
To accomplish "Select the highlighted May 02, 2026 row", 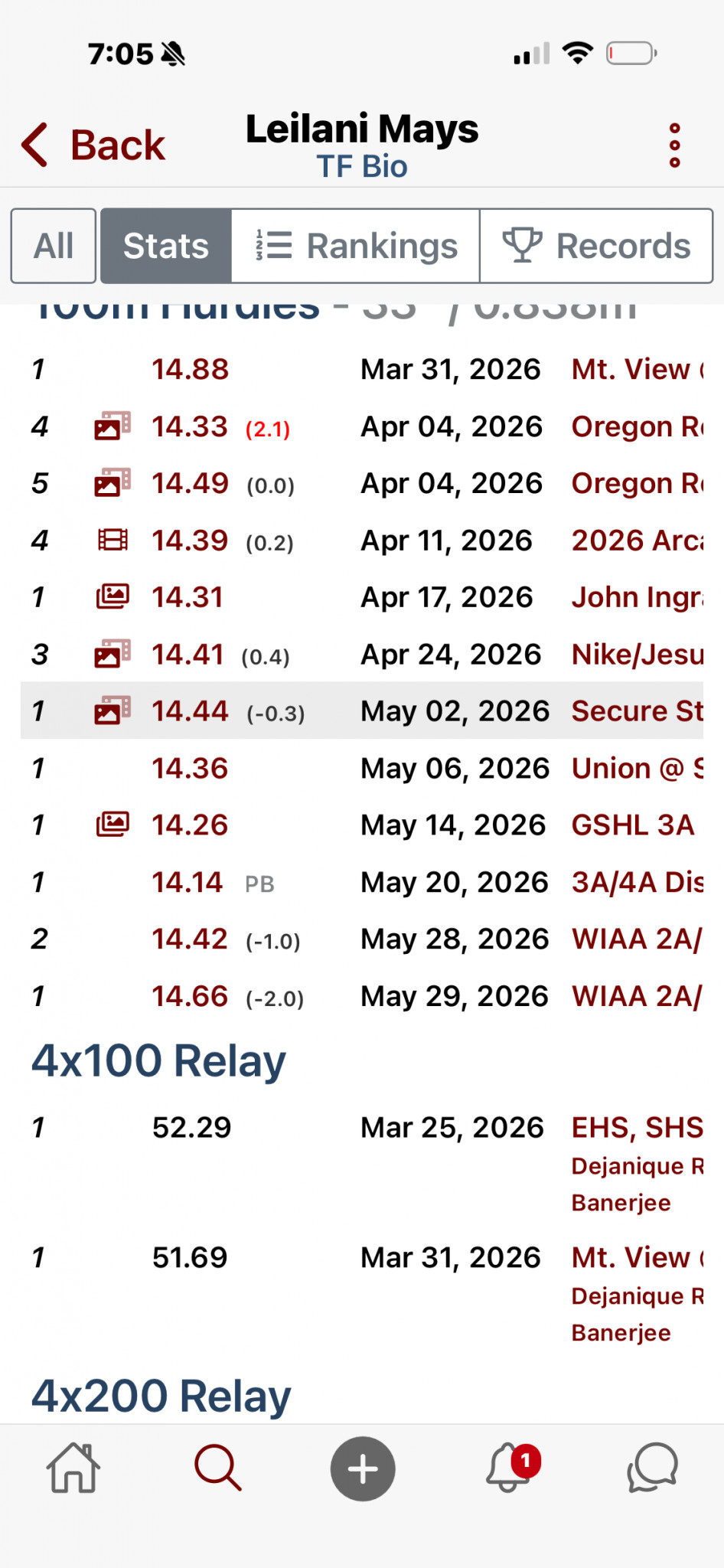I will (x=362, y=710).
